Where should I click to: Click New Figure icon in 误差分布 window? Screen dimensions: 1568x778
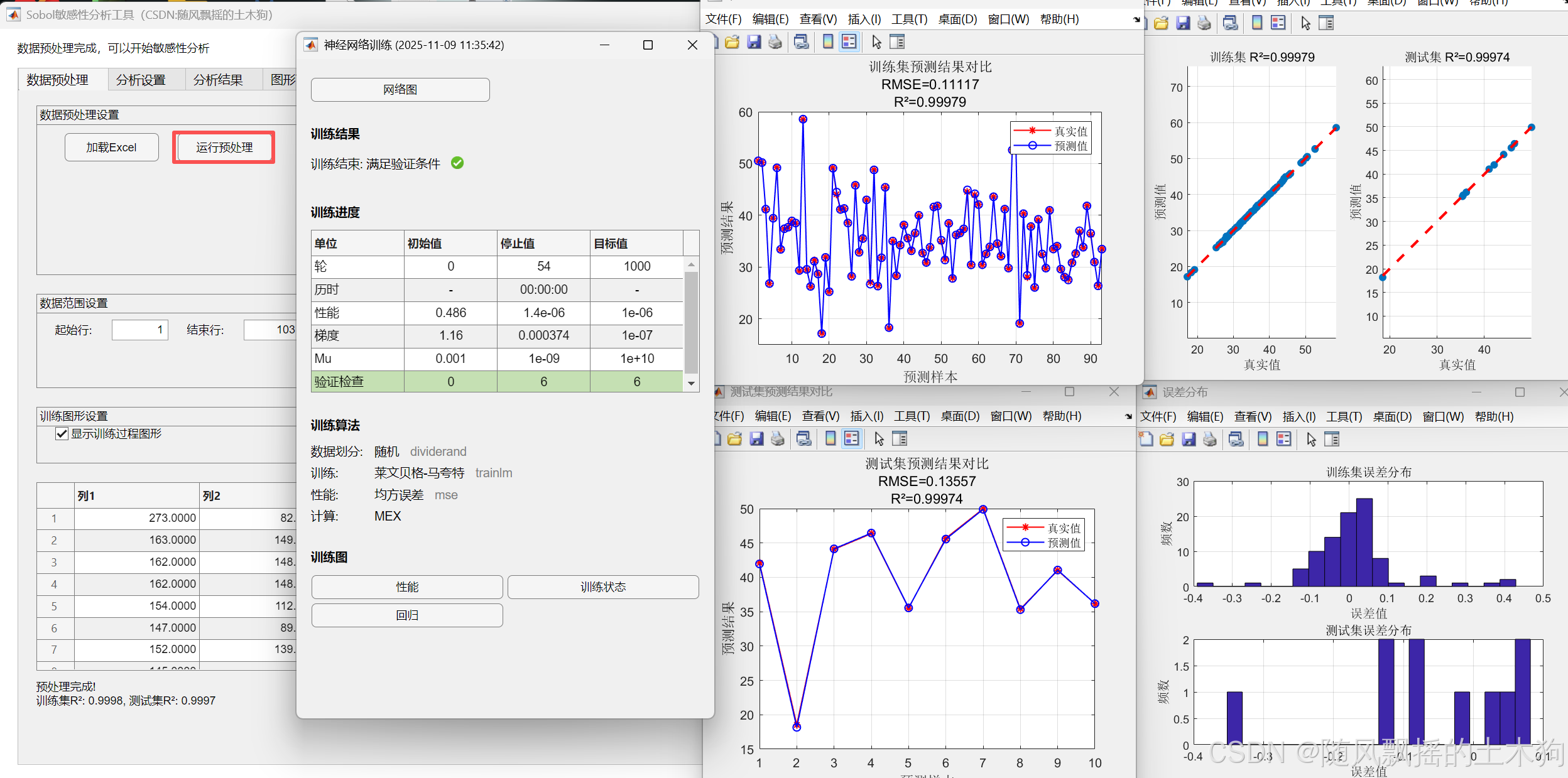click(1146, 439)
